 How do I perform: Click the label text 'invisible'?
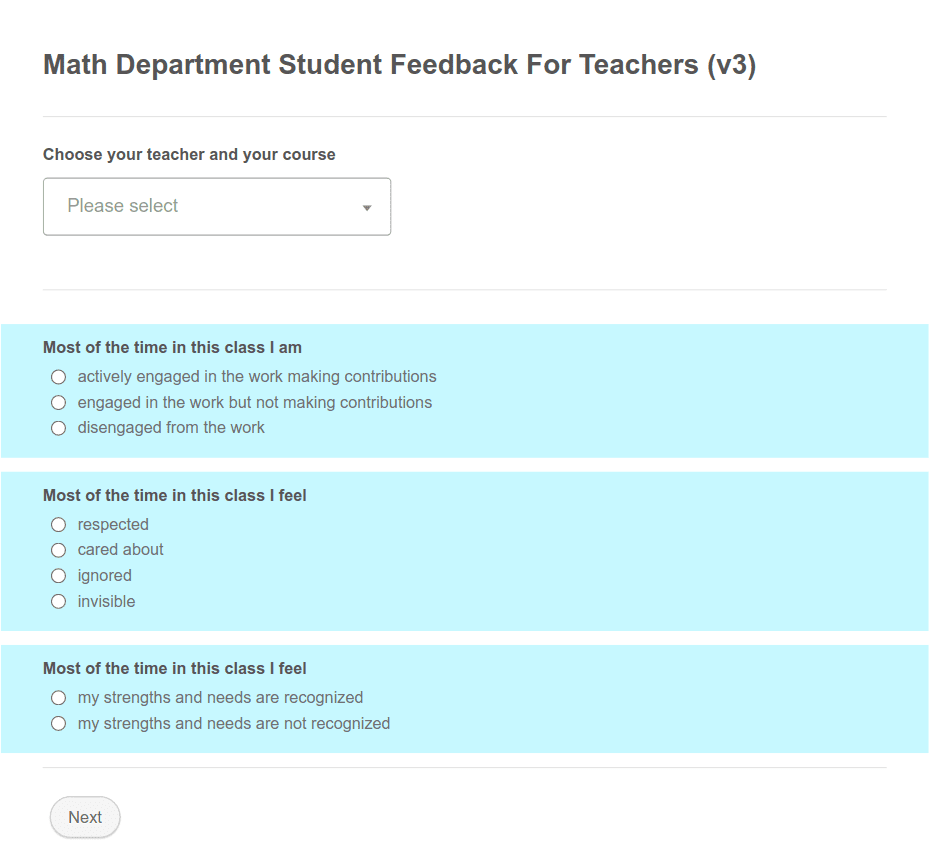click(x=106, y=601)
